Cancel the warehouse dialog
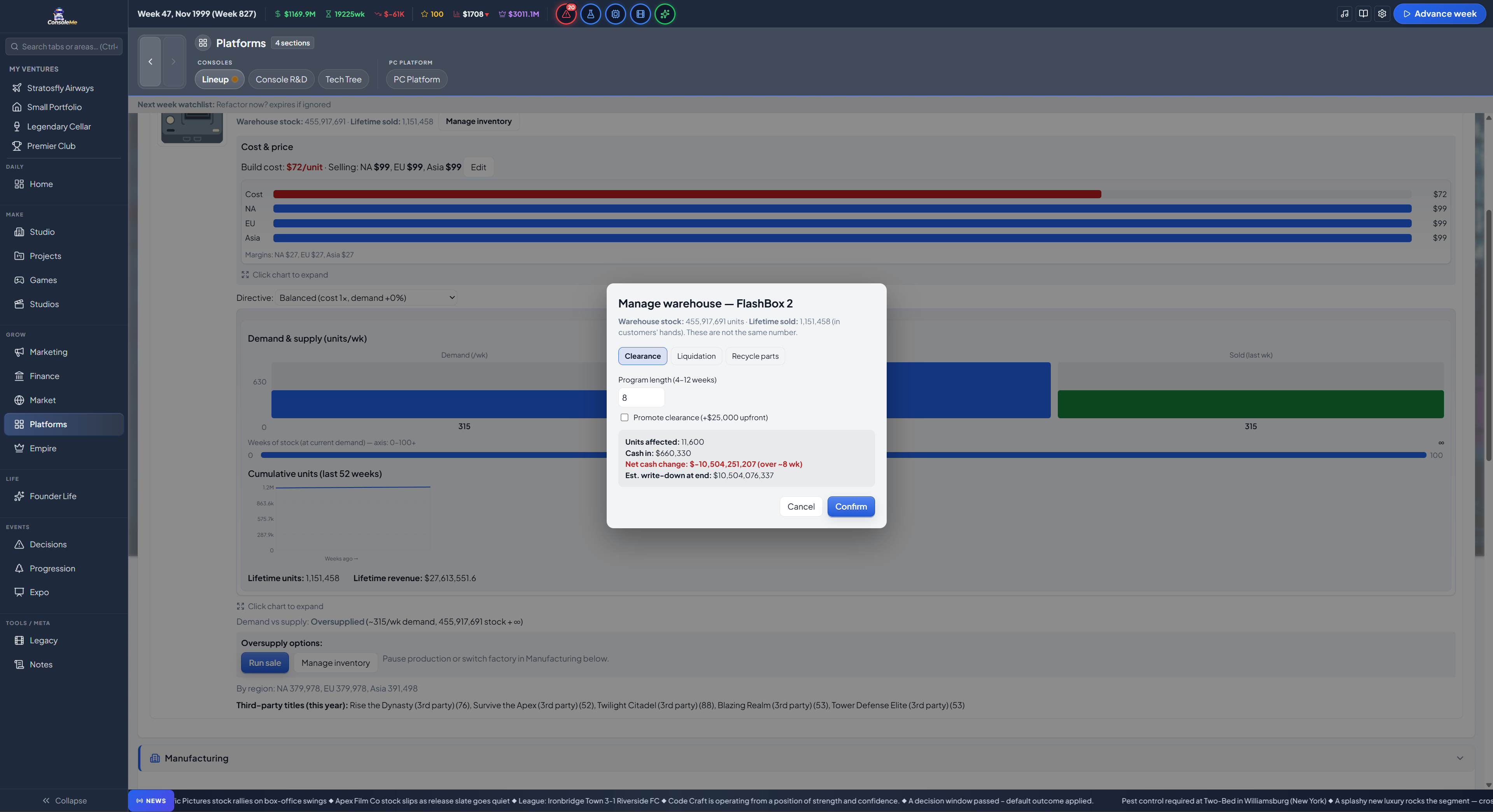This screenshot has width=1493, height=812. click(x=801, y=507)
